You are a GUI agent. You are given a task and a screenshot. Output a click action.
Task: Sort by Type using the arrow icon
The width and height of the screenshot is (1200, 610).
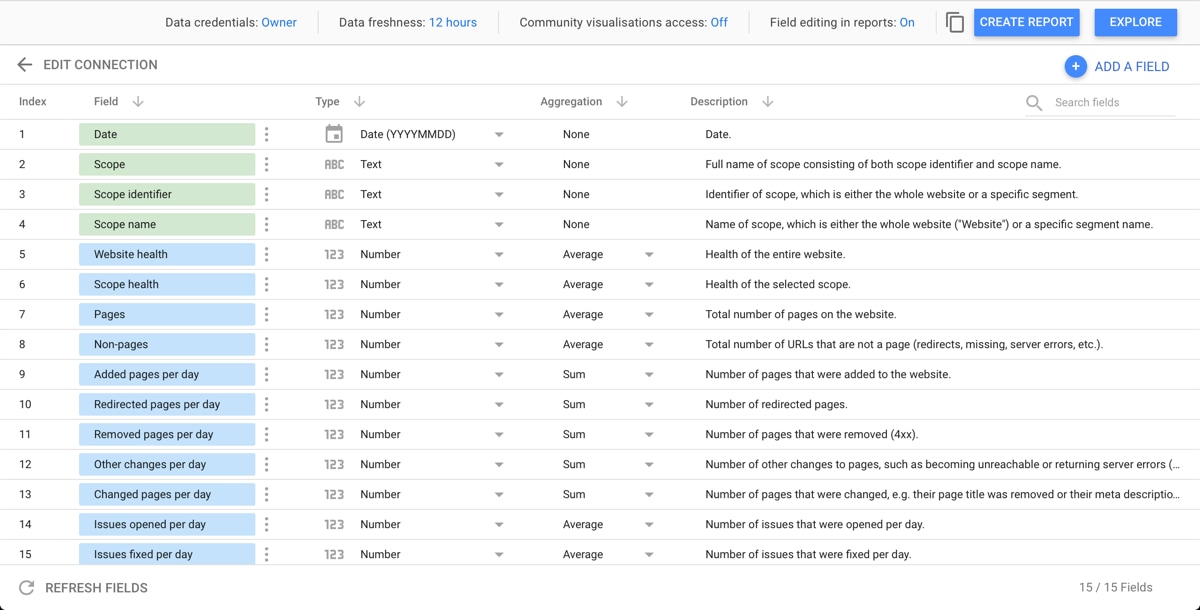coord(359,102)
